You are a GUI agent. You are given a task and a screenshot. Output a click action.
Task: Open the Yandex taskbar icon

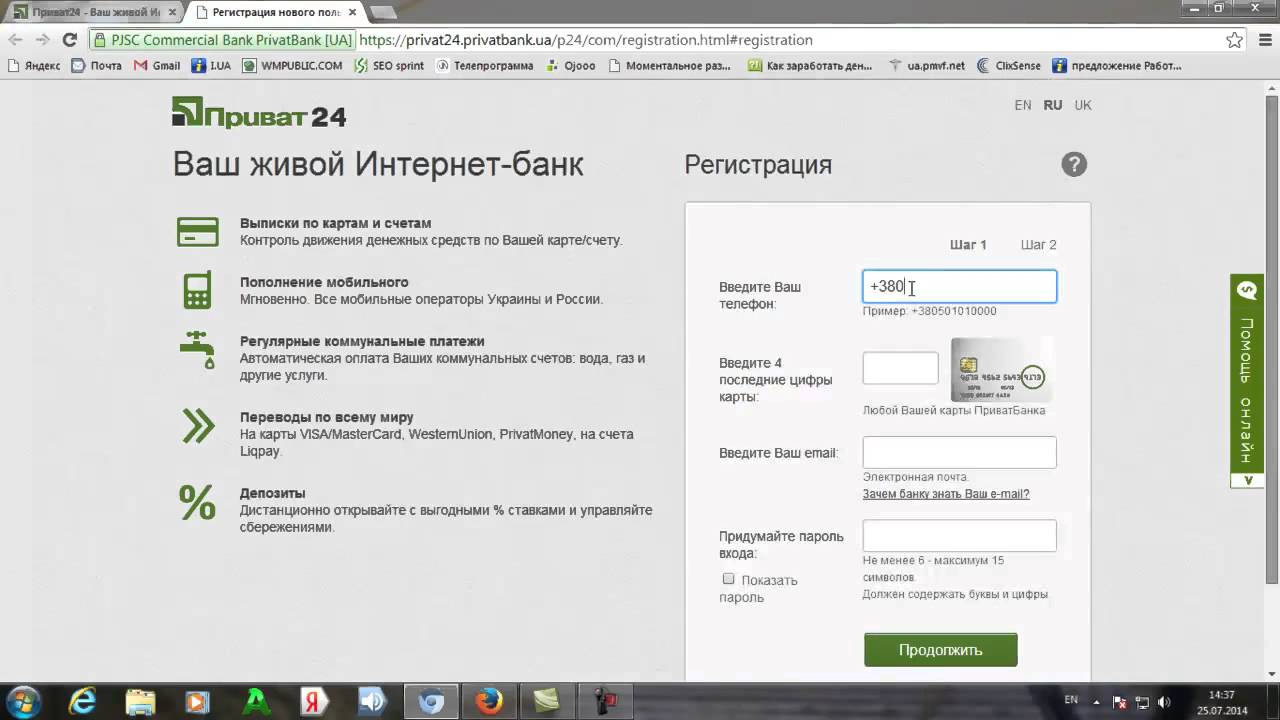pyautogui.click(x=314, y=702)
